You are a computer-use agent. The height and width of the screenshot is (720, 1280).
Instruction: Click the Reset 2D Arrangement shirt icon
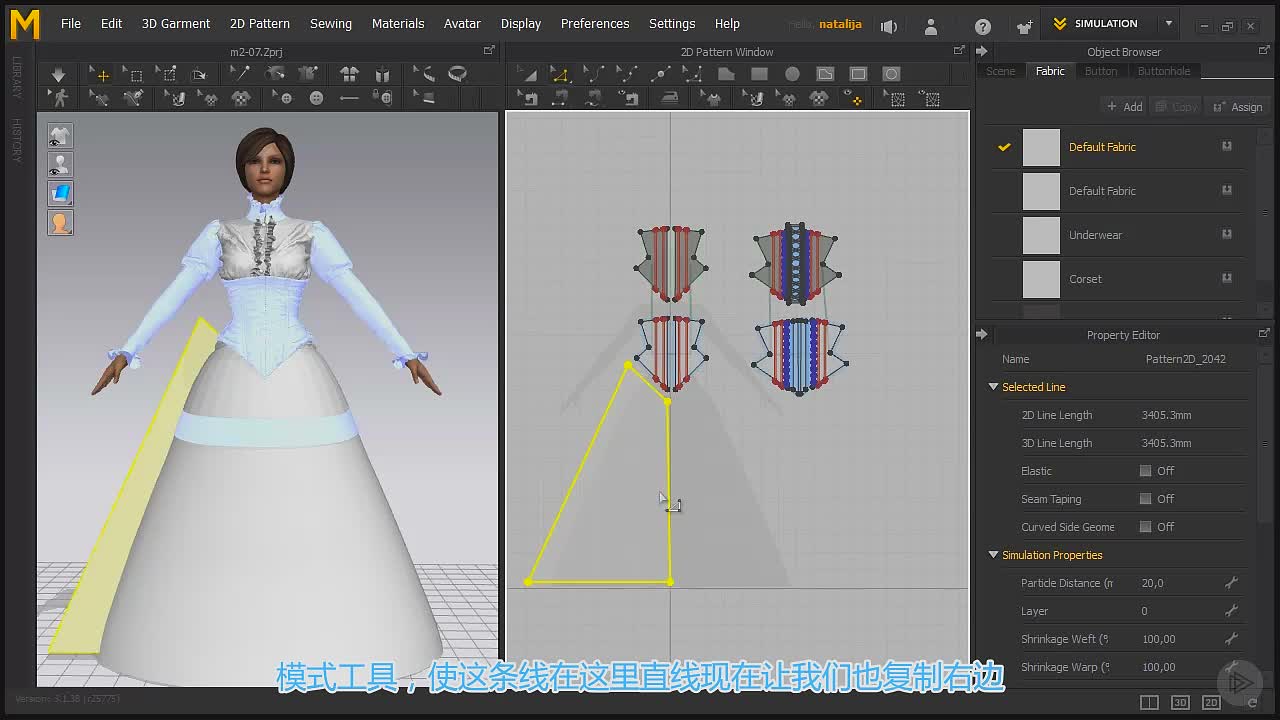pyautogui.click(x=349, y=74)
